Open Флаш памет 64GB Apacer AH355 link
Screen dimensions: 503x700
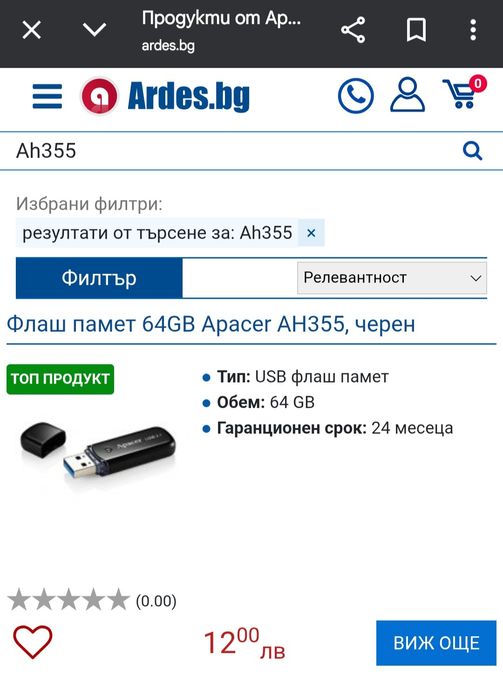pyautogui.click(x=211, y=324)
